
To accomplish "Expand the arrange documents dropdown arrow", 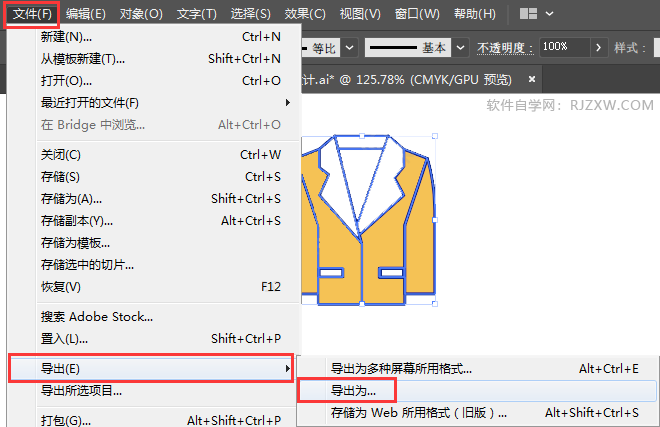I will tap(549, 14).
